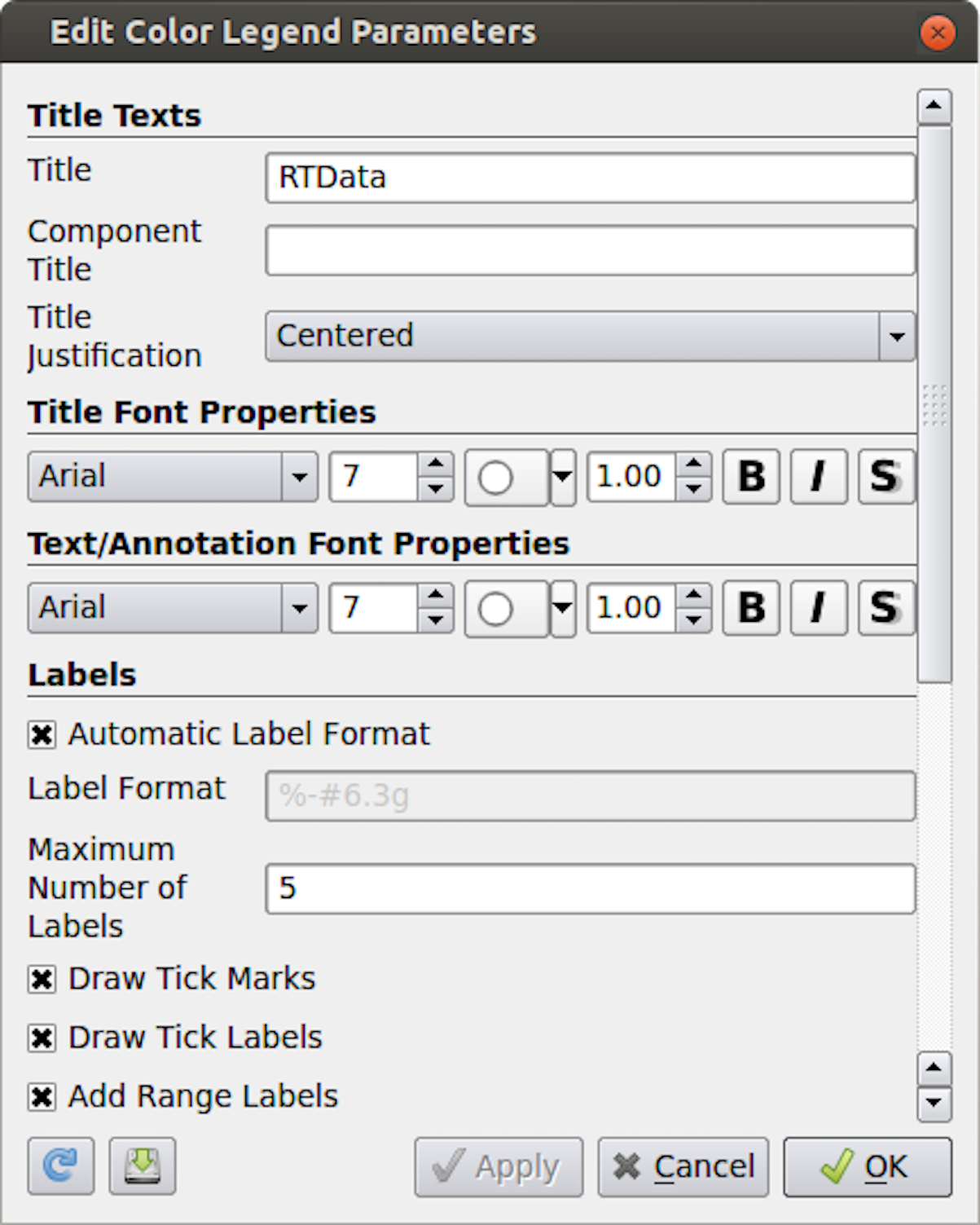Click the scrollbar up arrow at top

coord(934,106)
